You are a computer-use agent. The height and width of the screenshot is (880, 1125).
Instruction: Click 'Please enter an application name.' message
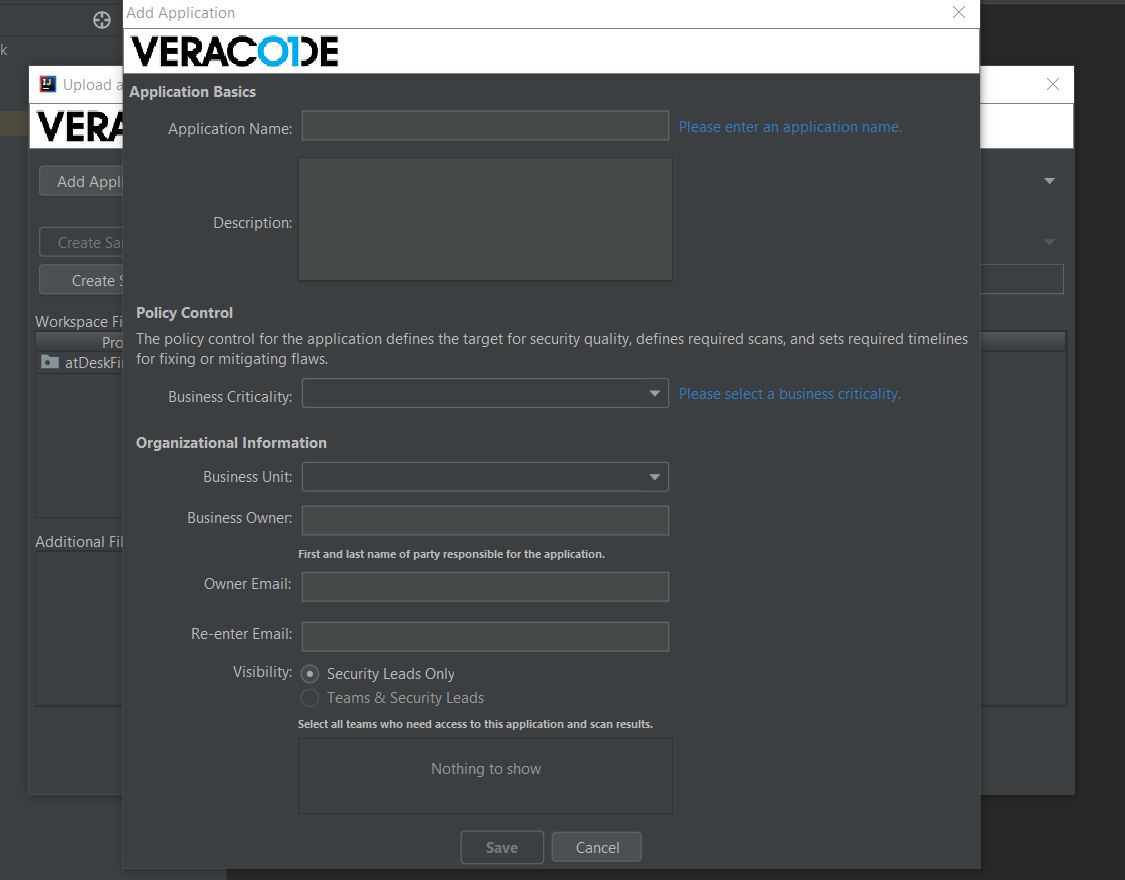pos(790,127)
